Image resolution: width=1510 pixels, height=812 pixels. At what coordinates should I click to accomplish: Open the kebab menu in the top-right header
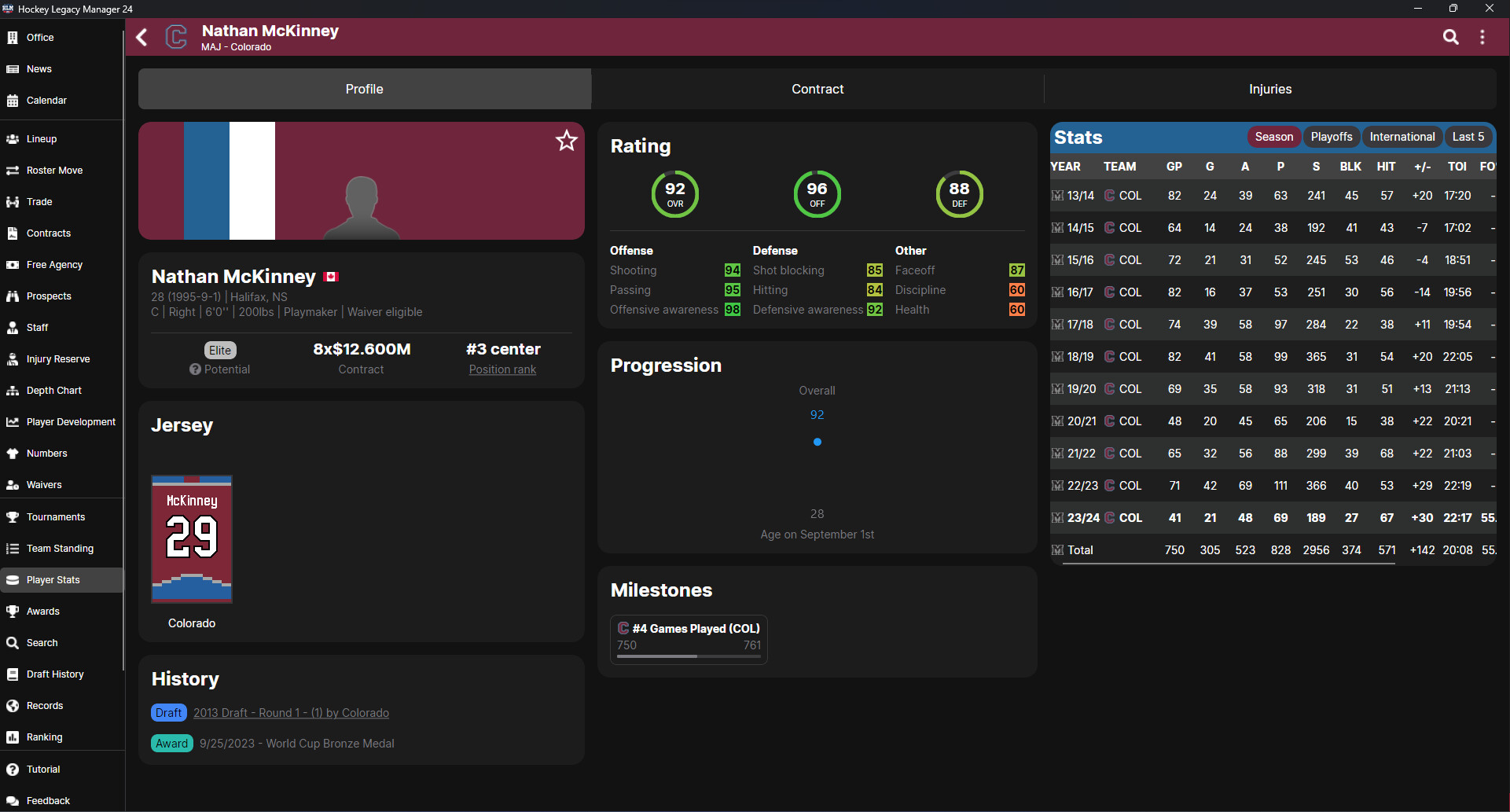point(1484,36)
